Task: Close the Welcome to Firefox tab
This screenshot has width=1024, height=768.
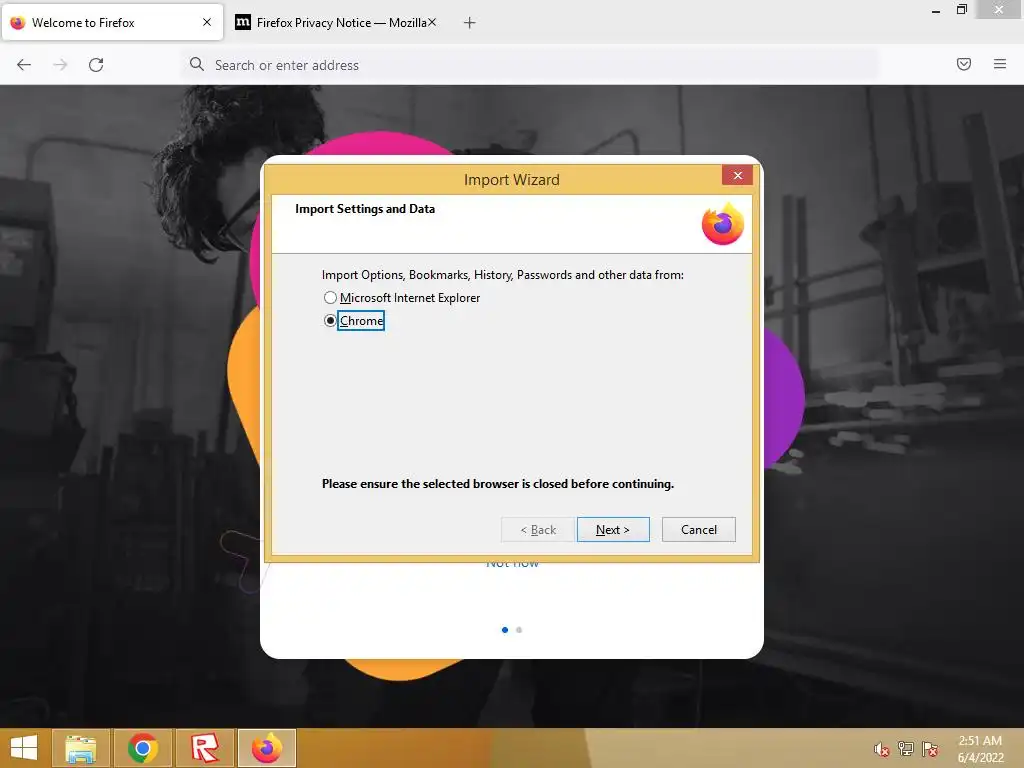Action: click(x=207, y=22)
